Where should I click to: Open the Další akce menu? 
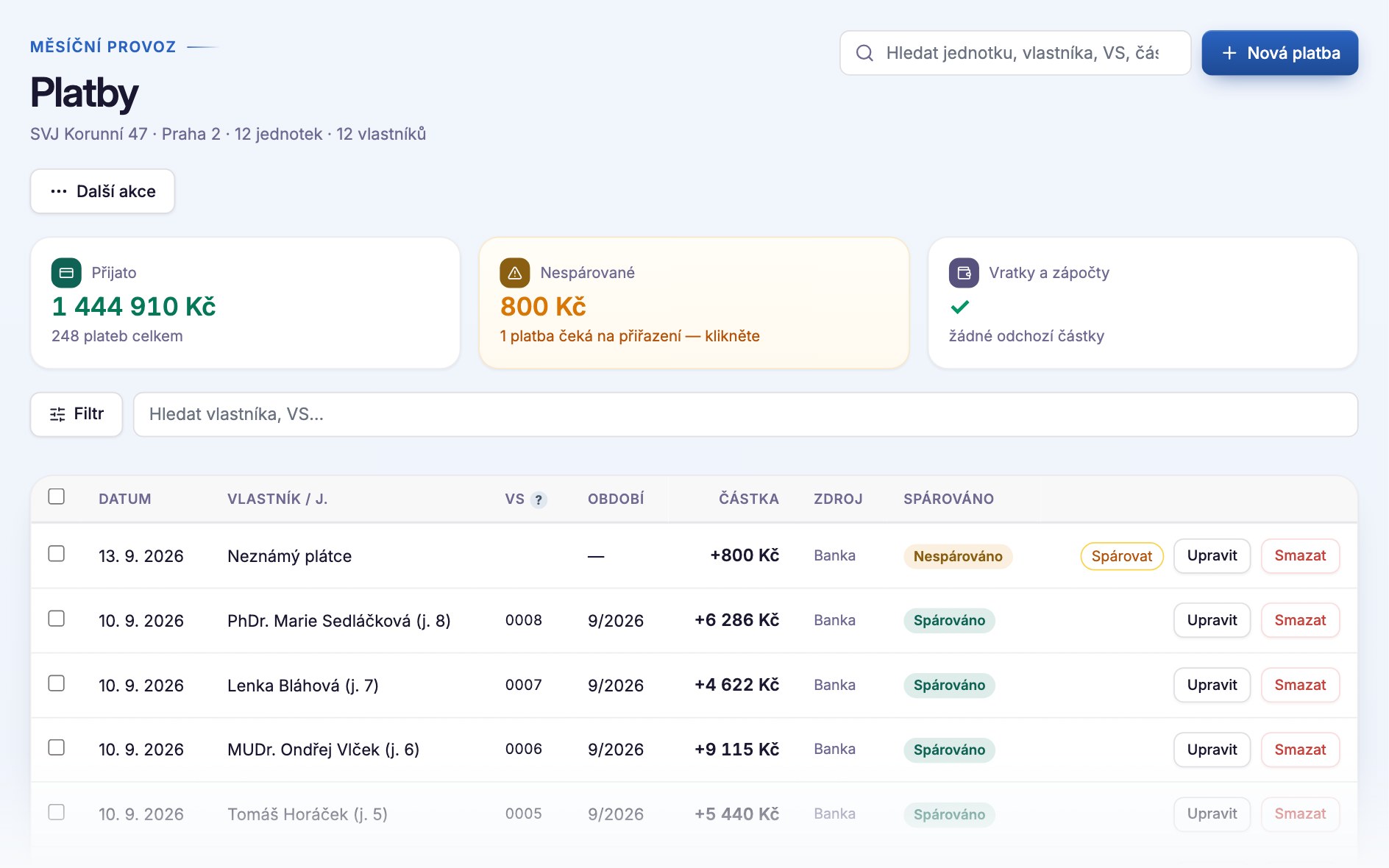click(x=102, y=191)
